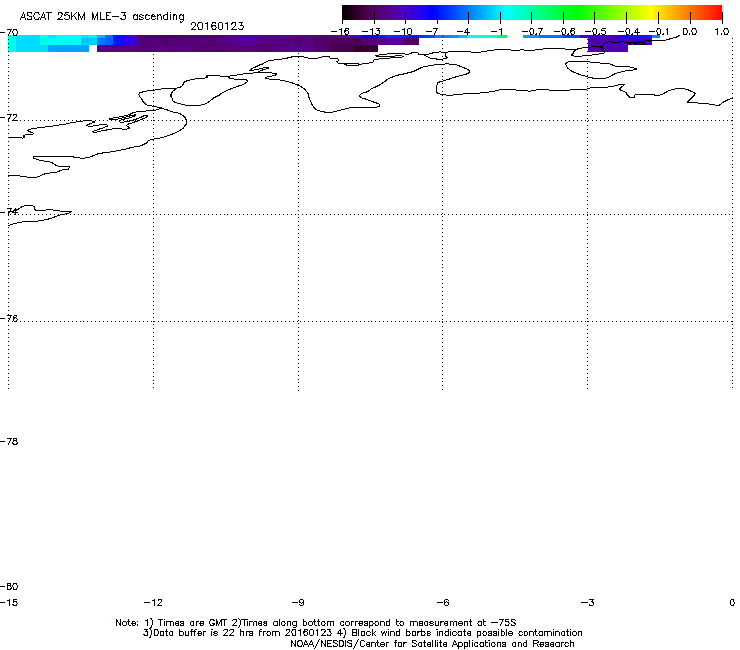
Task: Click the latitude label -80
Action: pyautogui.click(x=9, y=586)
